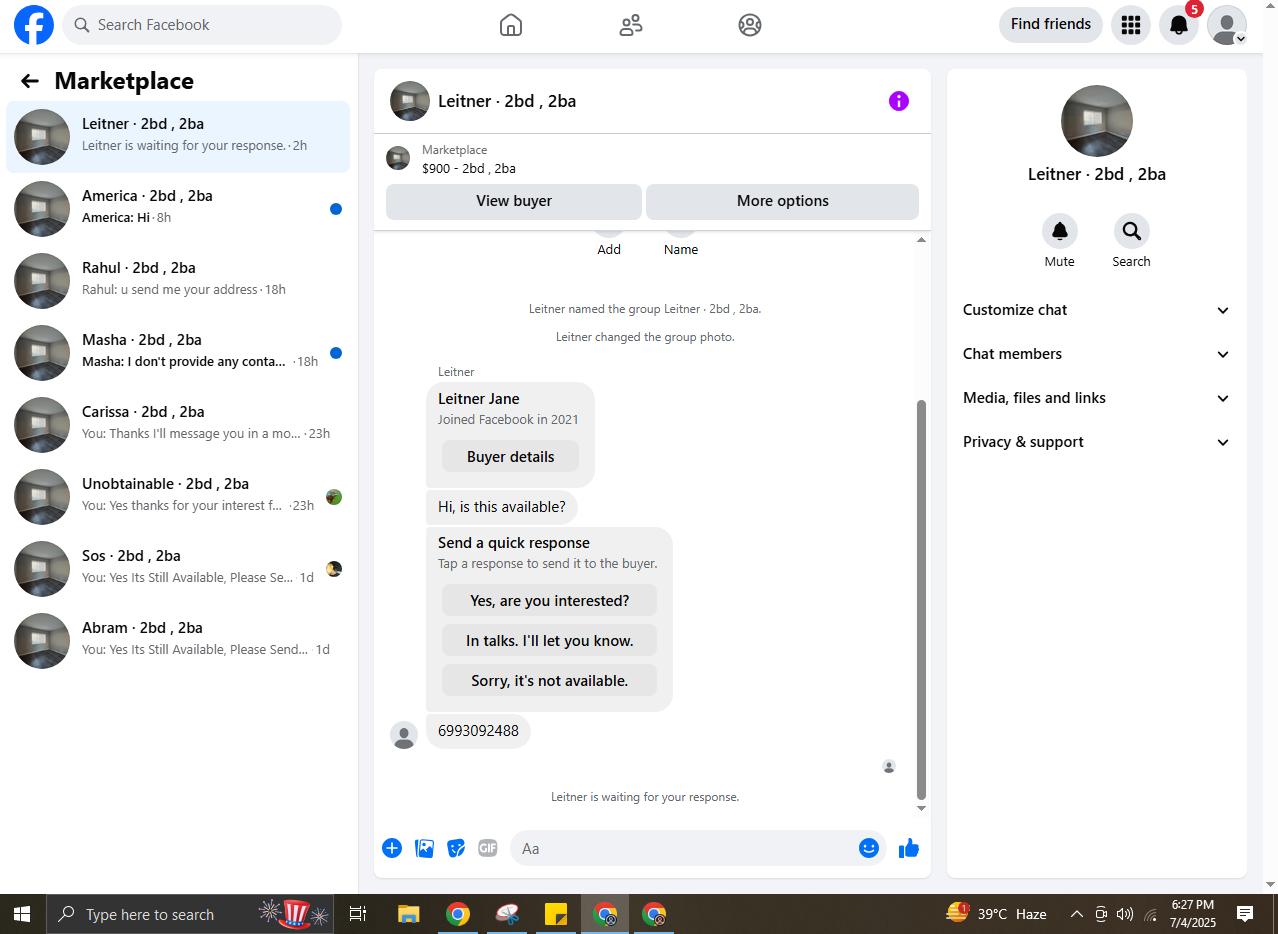Choose a GIF icon

488,848
